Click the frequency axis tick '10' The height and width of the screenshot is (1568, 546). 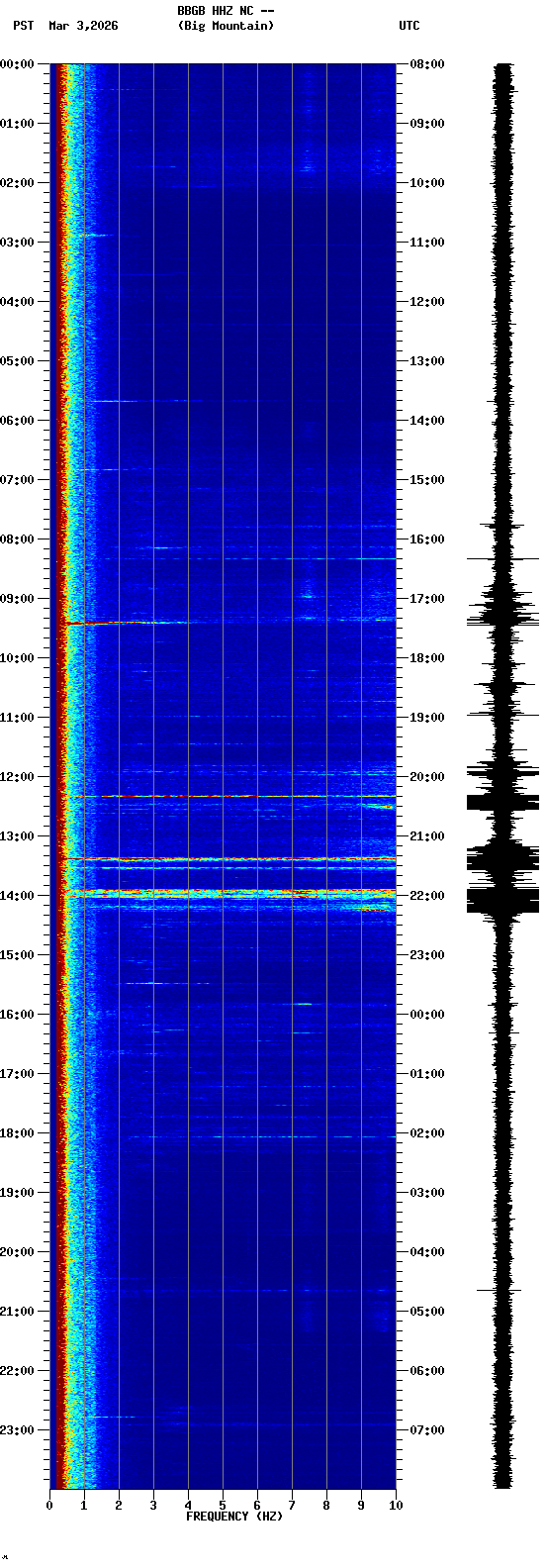tap(396, 1506)
